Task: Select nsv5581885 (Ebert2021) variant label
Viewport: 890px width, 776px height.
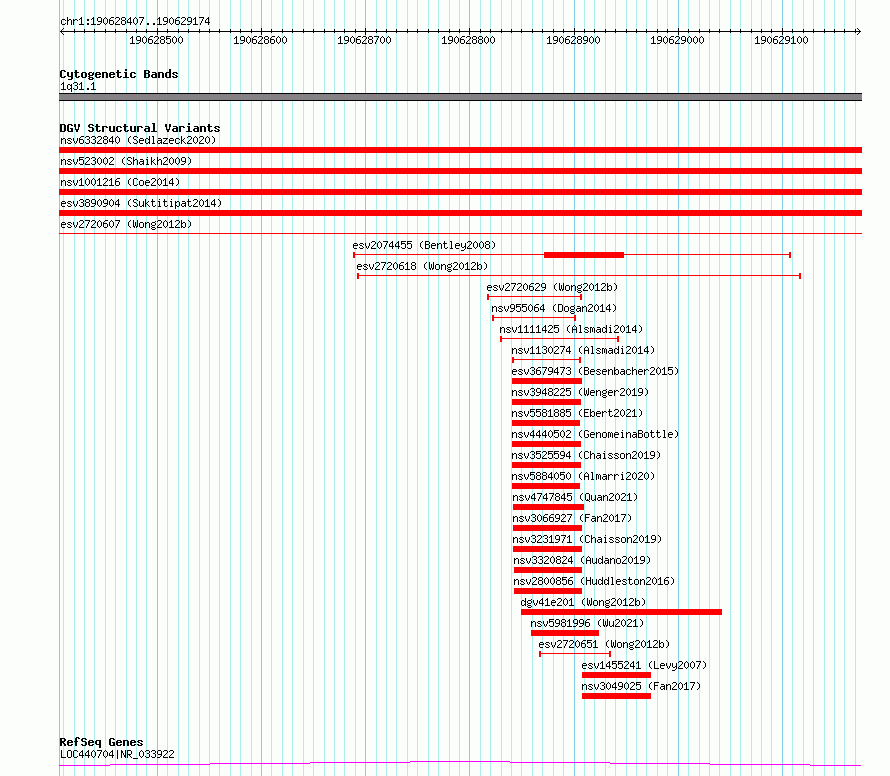Action: click(577, 413)
